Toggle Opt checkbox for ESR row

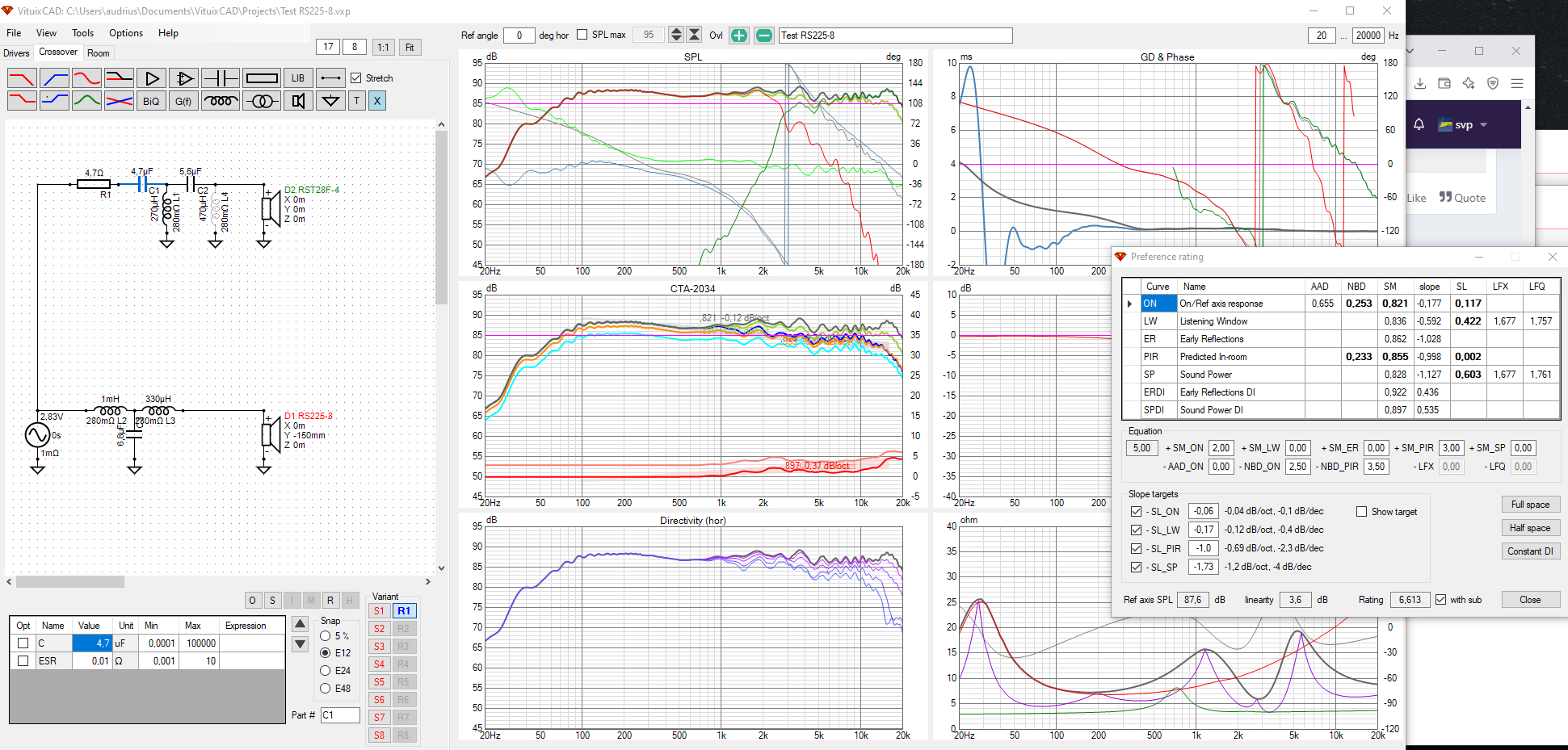pos(23,661)
